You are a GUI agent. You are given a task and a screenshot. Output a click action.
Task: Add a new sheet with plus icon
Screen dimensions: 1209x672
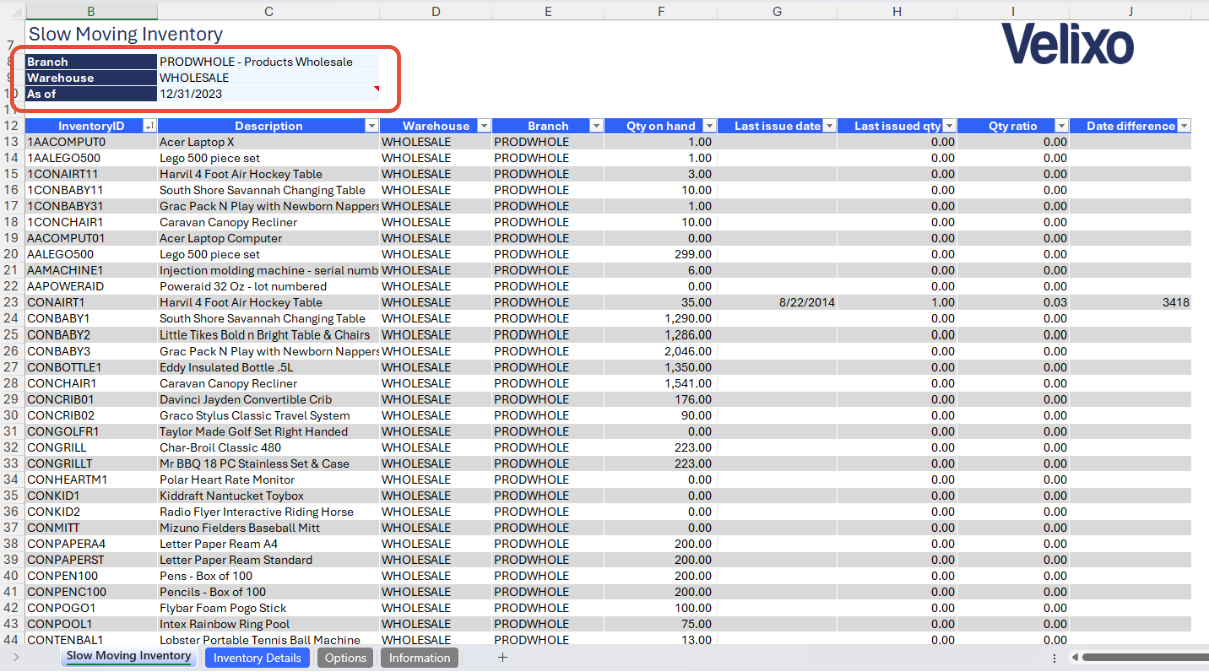tap(503, 657)
